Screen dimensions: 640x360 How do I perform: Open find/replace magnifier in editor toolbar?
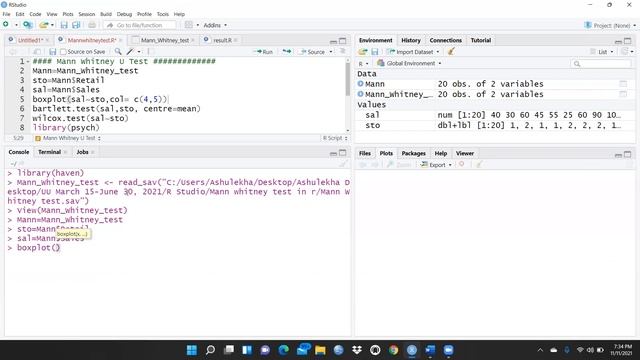[x=118, y=51]
